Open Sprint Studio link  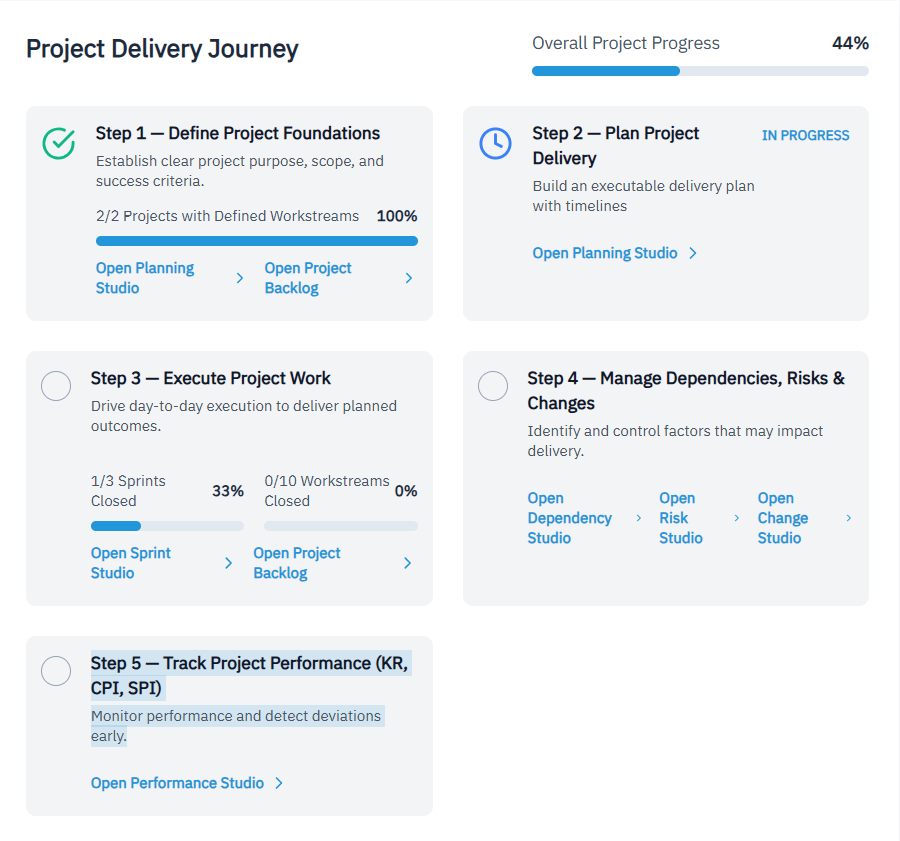131,563
